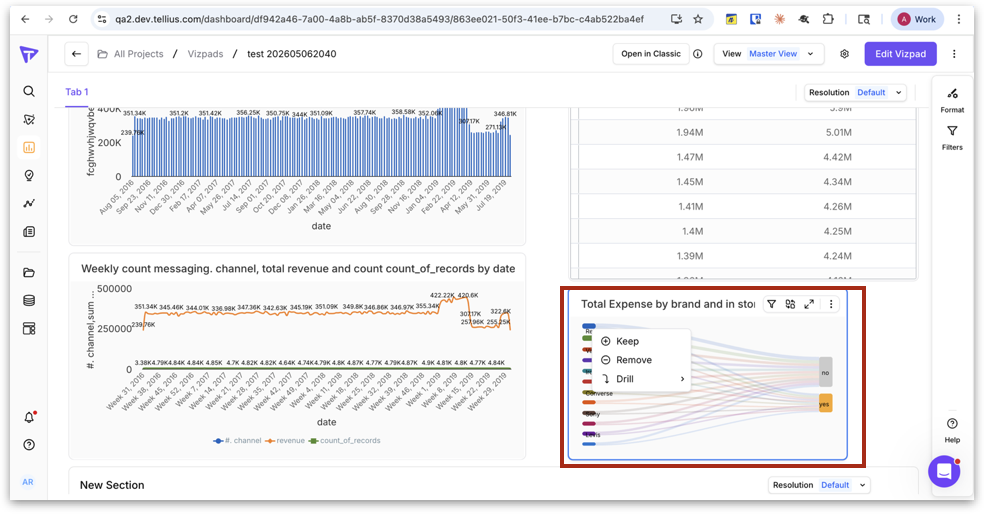
Task: Click the Edit Vizpad button
Action: point(901,54)
